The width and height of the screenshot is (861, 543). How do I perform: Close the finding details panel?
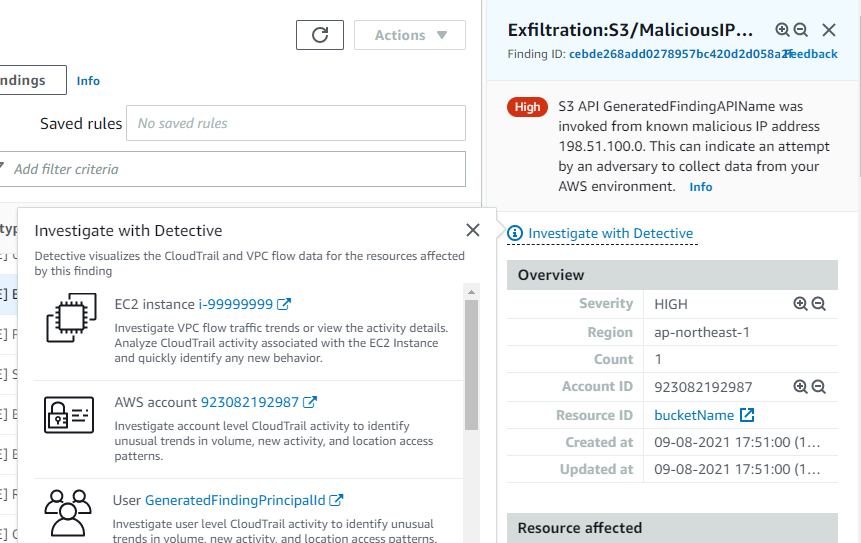[829, 30]
